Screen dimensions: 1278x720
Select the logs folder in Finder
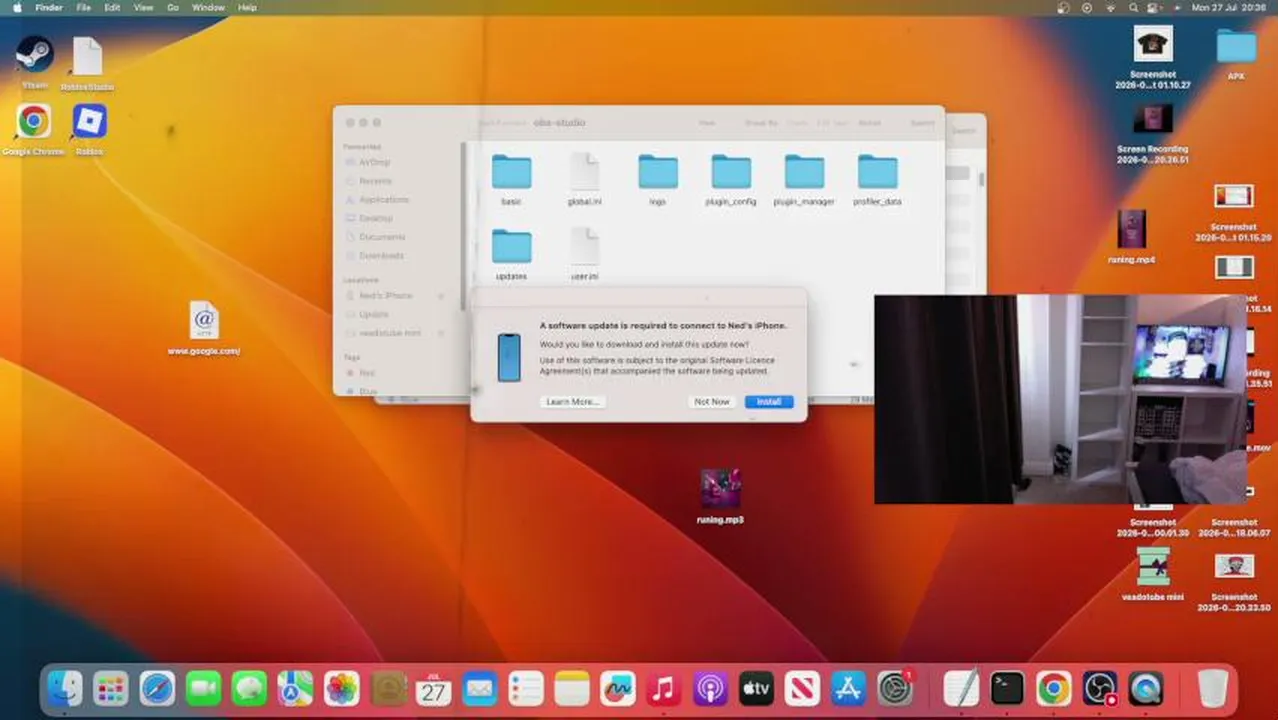coord(658,180)
